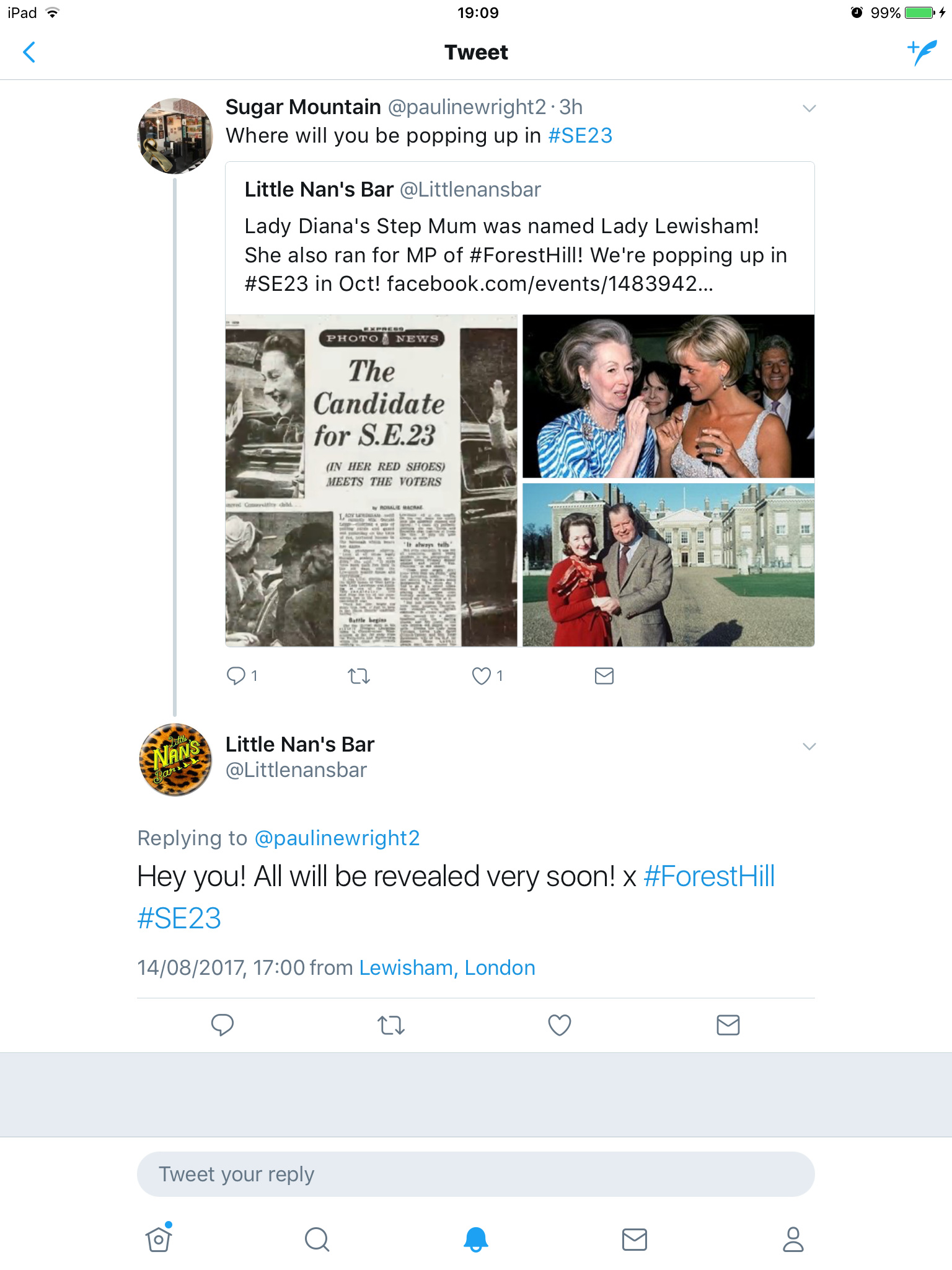Open the #ForestHill hashtag link
952x1270 pixels.
tap(709, 876)
